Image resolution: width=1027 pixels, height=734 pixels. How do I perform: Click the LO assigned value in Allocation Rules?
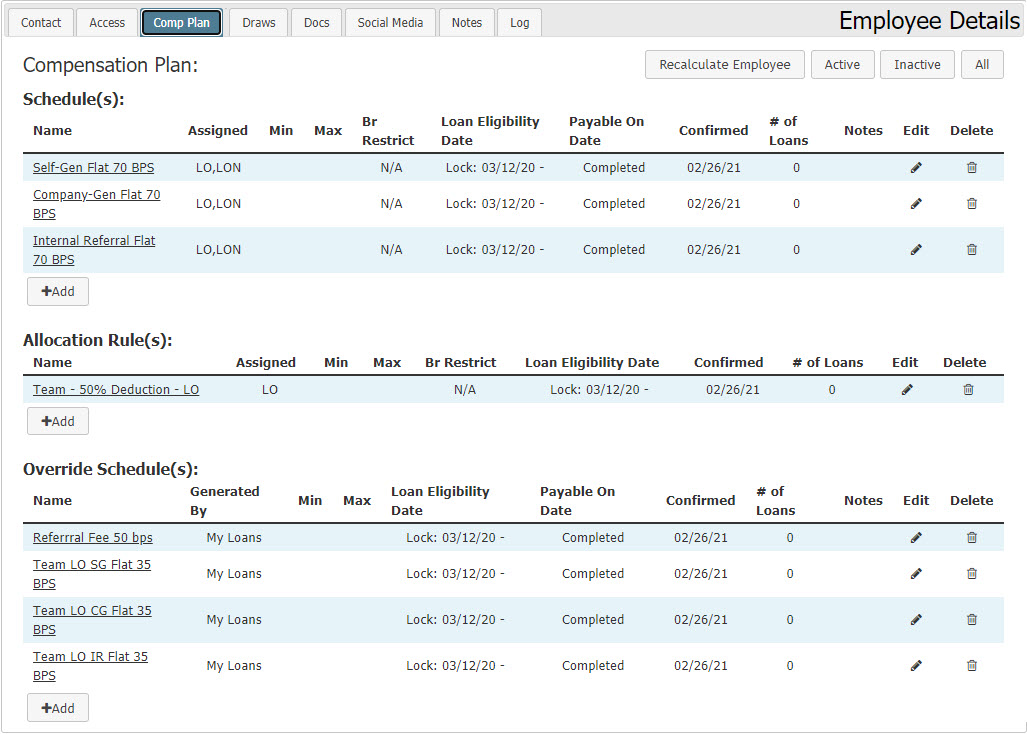270,390
